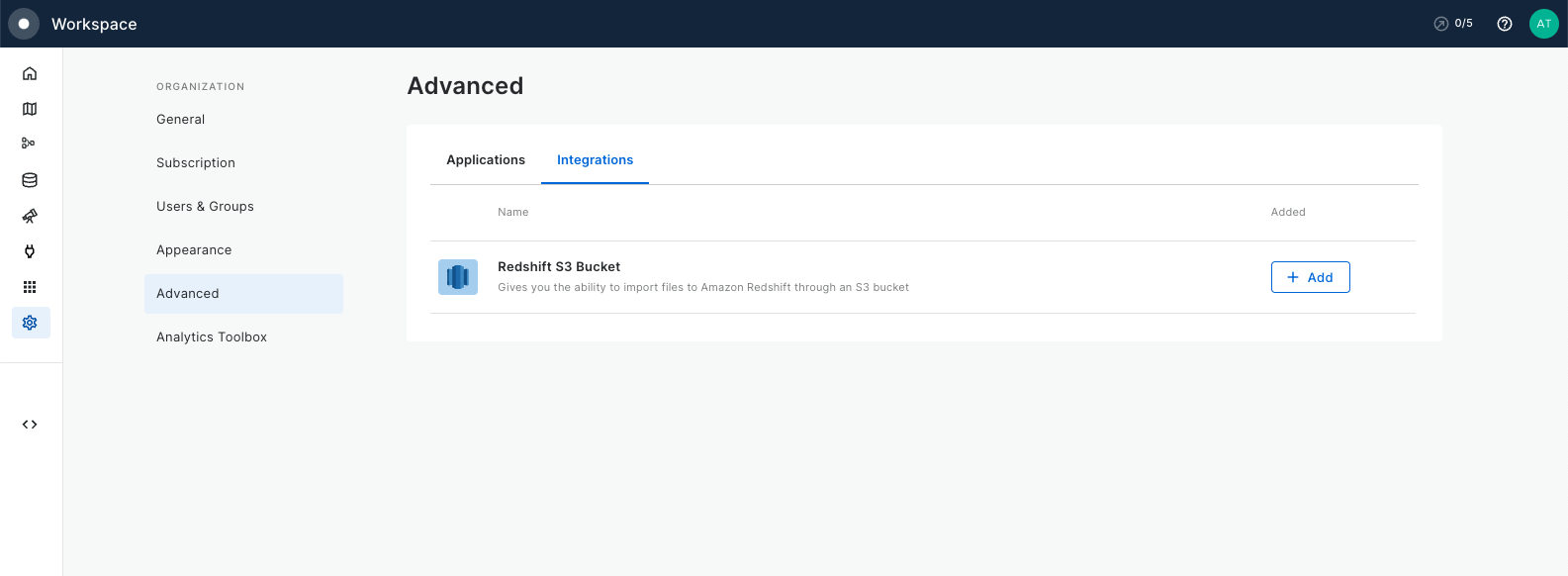Click the Settings gear icon
The image size is (1568, 576).
(30, 323)
